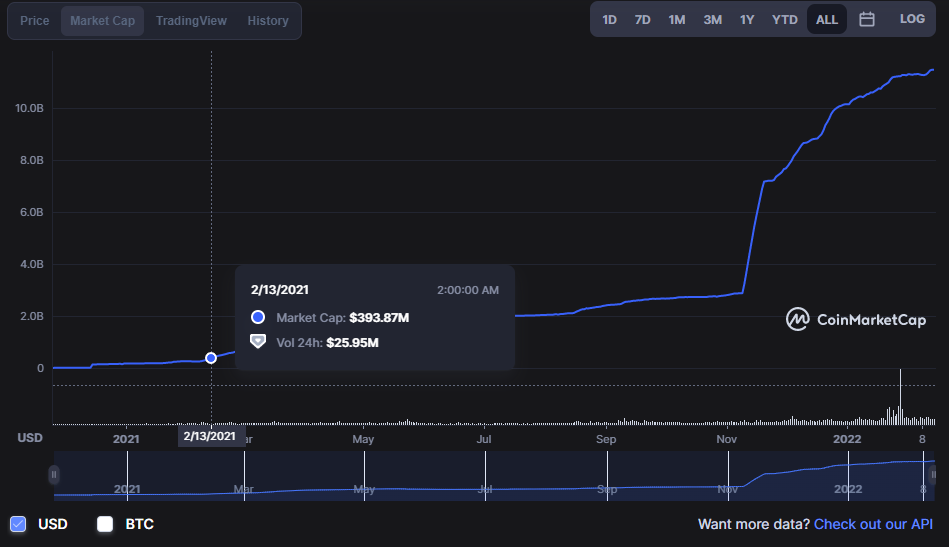
Task: Choose the 1M time range
Action: click(677, 19)
